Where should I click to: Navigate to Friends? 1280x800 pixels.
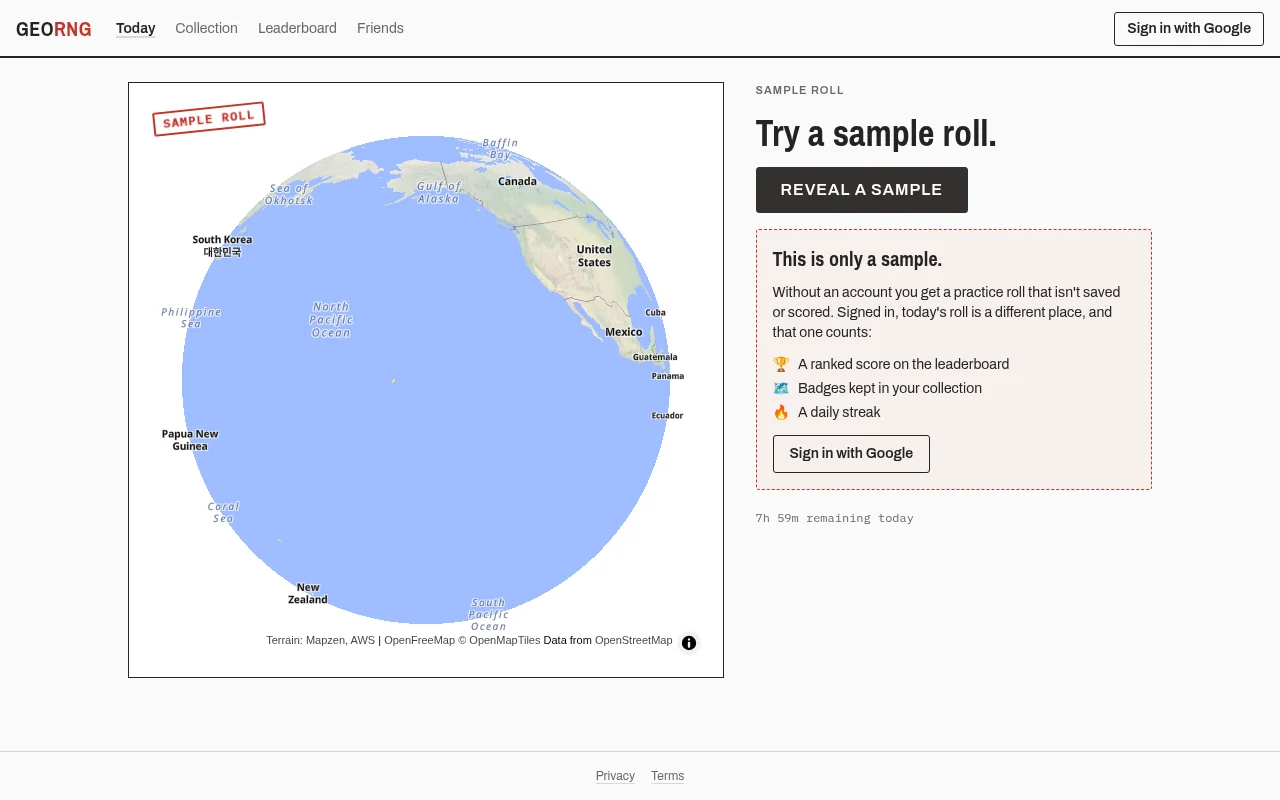(x=380, y=28)
